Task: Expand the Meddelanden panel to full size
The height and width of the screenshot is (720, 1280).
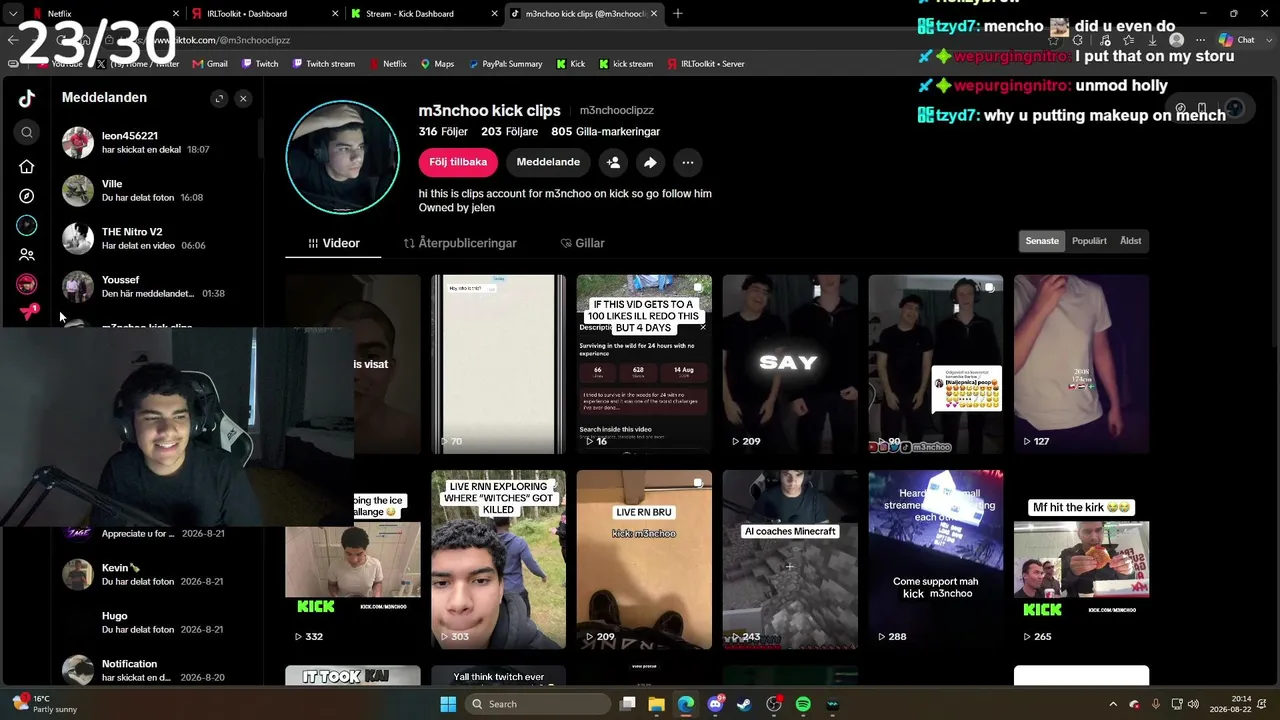Action: click(219, 98)
